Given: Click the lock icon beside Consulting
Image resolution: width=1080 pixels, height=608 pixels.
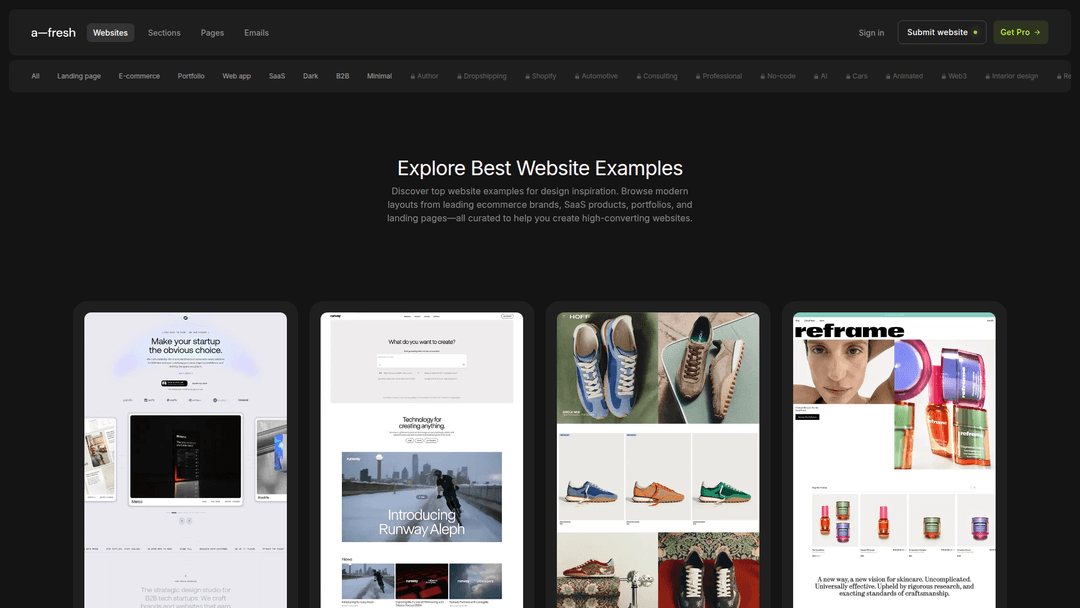Looking at the screenshot, I should pyautogui.click(x=639, y=76).
